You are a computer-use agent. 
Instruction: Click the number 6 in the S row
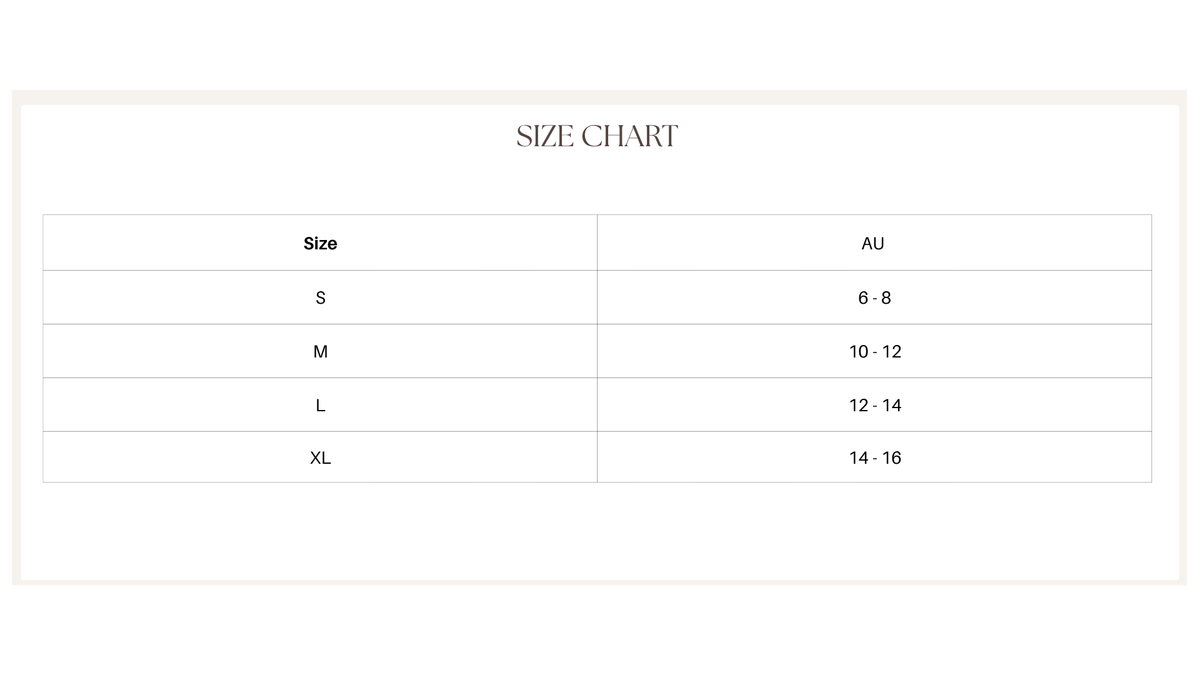click(x=862, y=298)
